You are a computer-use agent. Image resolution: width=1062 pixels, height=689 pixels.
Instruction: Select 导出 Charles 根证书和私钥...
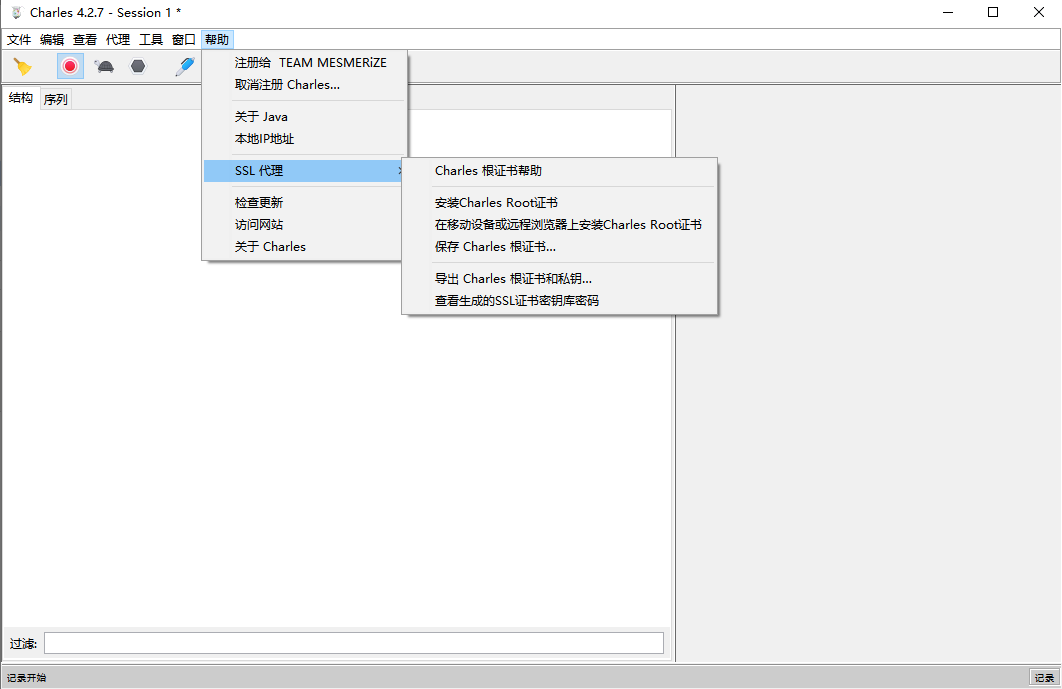click(x=559, y=278)
